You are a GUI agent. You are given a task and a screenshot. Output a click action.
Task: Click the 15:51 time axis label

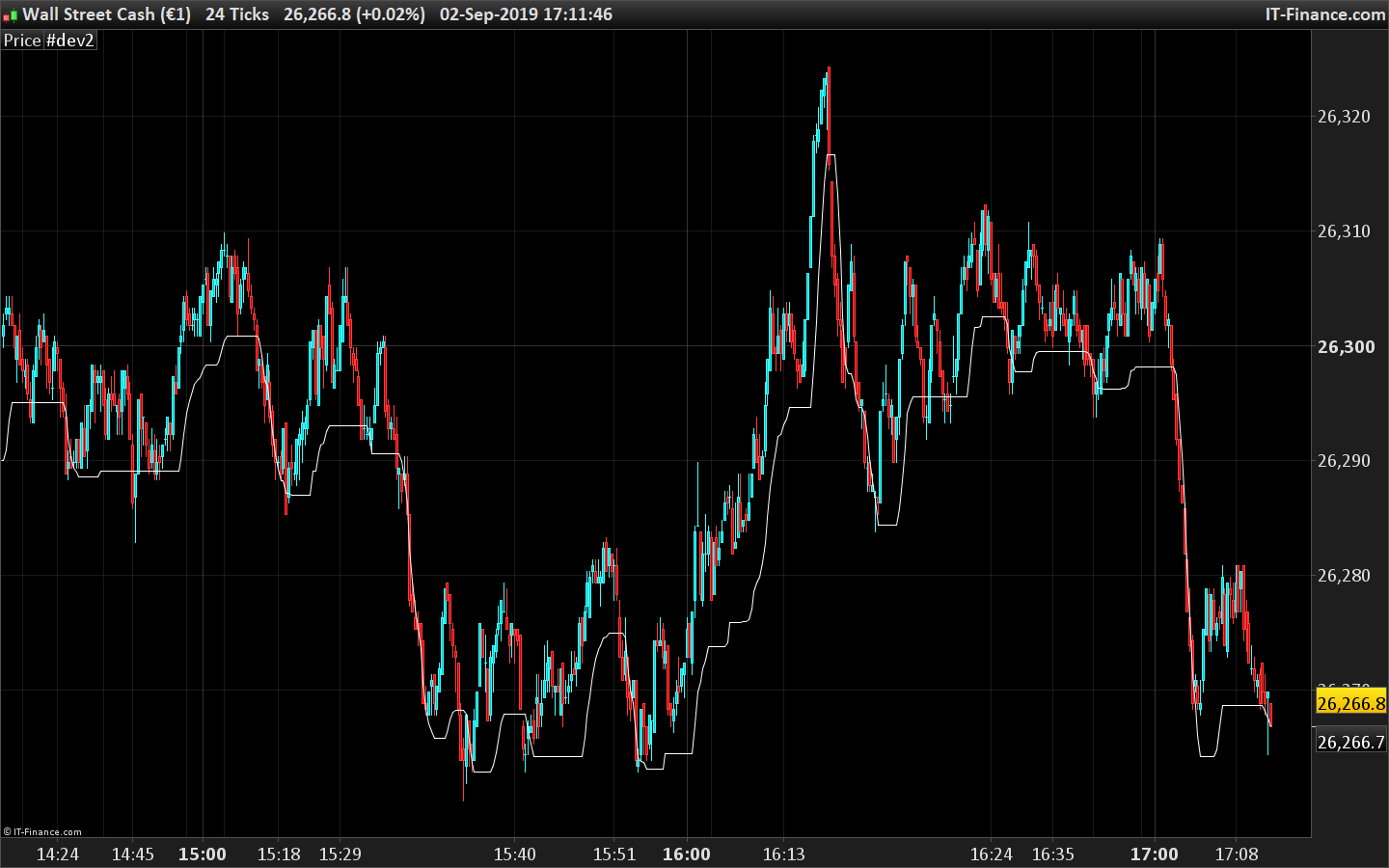(x=614, y=854)
